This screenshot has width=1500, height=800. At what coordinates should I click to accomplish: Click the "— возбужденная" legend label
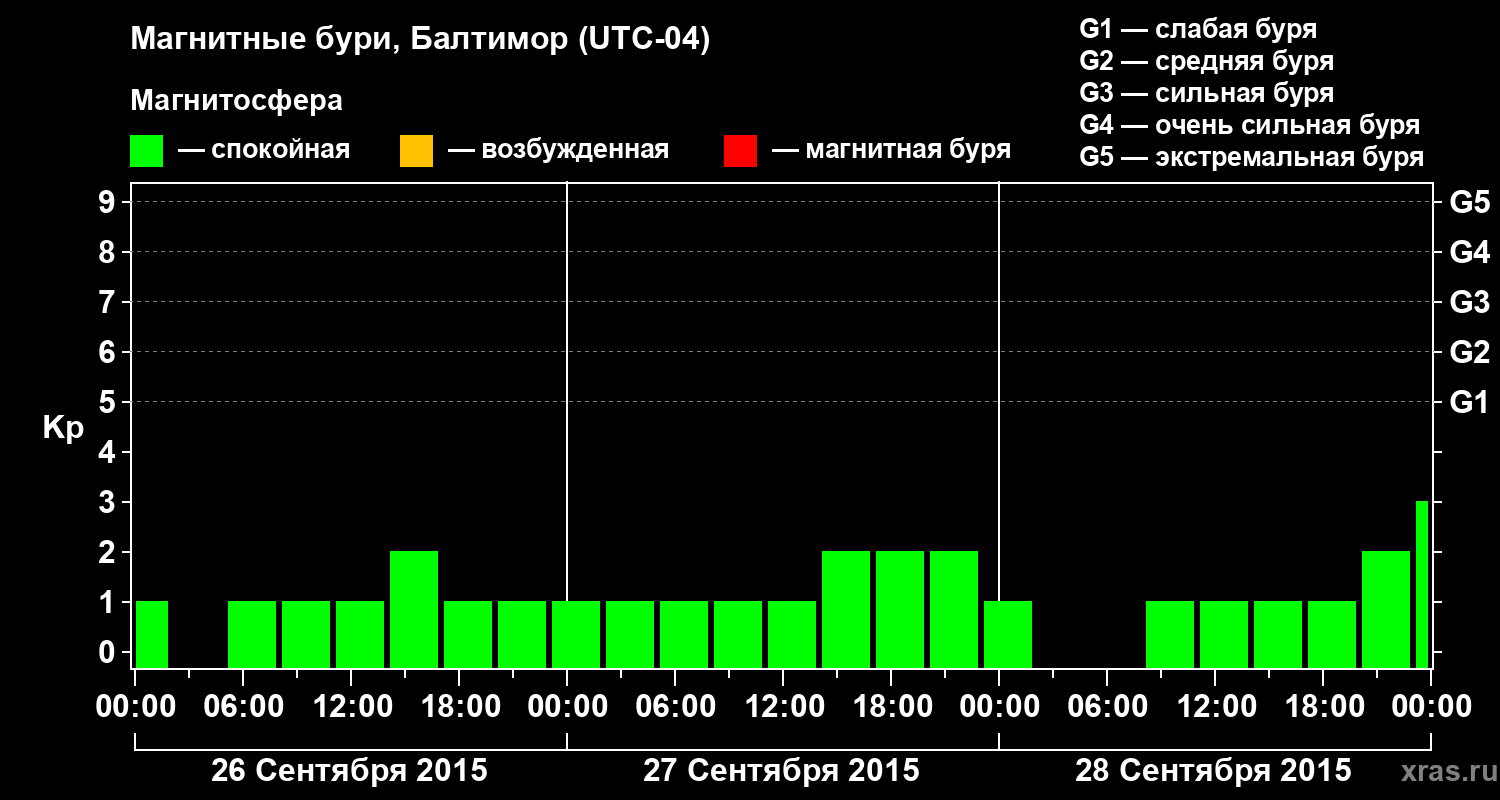(x=557, y=151)
